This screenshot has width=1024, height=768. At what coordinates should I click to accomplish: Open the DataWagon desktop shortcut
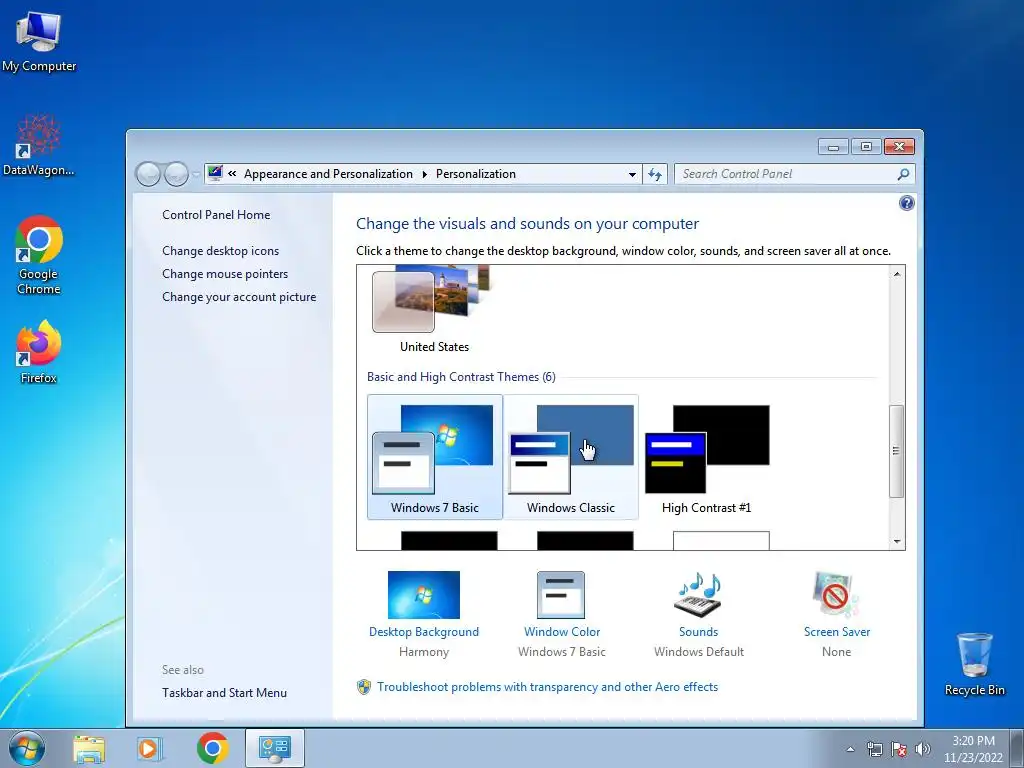39,145
